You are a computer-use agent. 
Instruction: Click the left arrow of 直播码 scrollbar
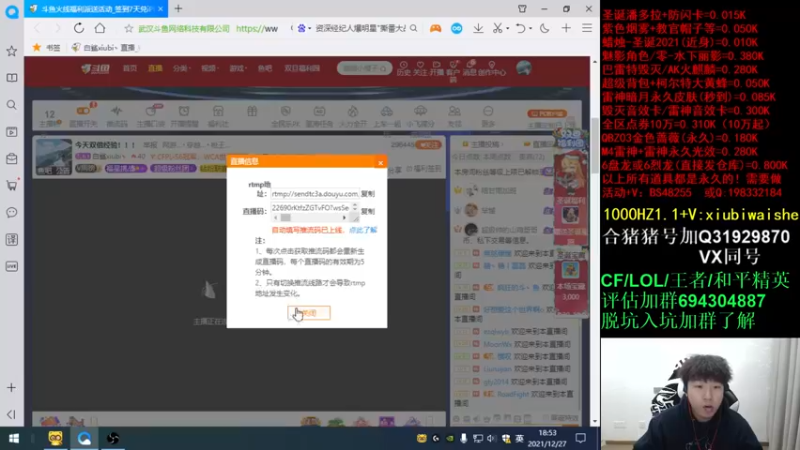[276, 218]
